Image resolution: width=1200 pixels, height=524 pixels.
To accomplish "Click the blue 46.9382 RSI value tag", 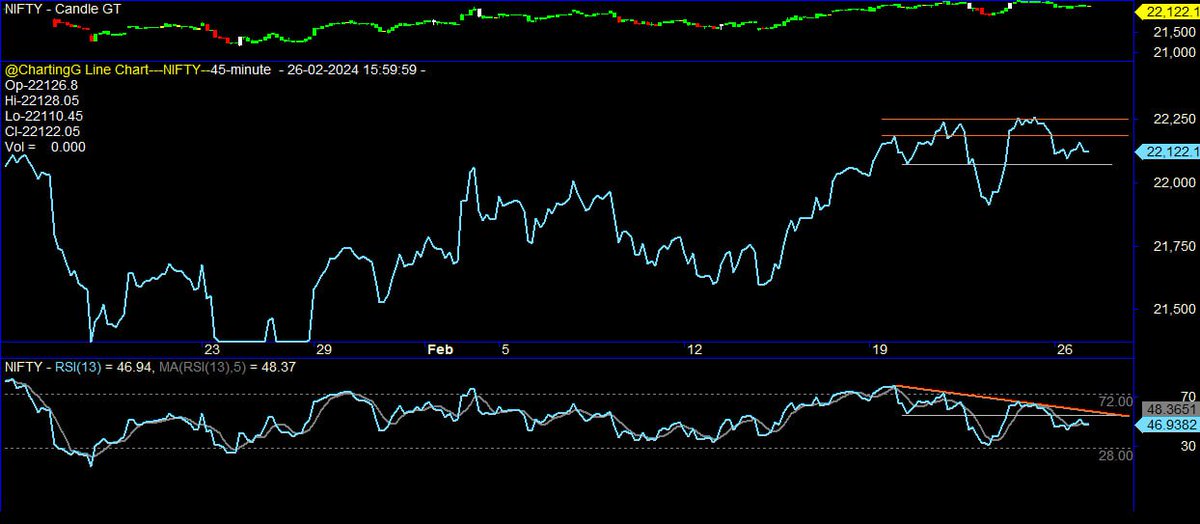I will click(x=1169, y=424).
